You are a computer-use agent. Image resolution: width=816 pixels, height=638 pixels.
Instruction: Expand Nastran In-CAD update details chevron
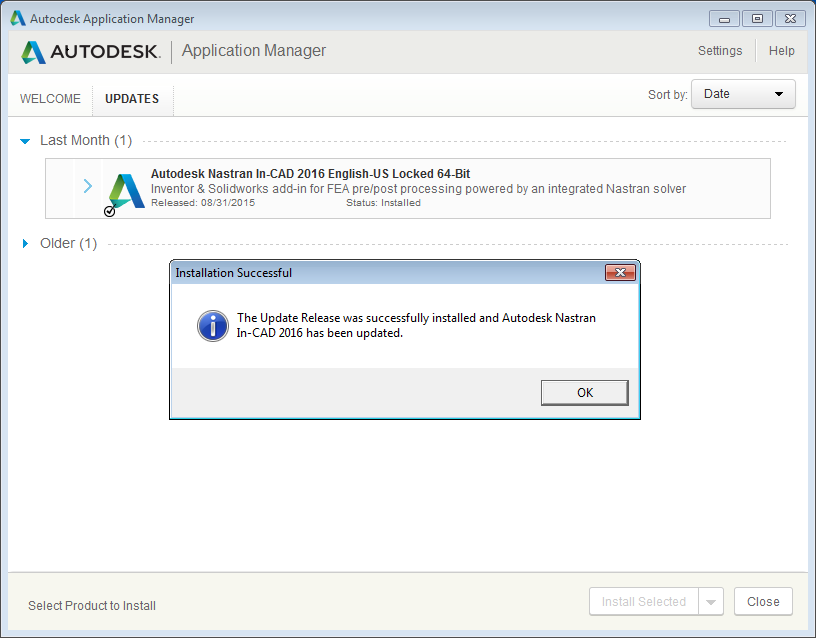click(x=88, y=186)
